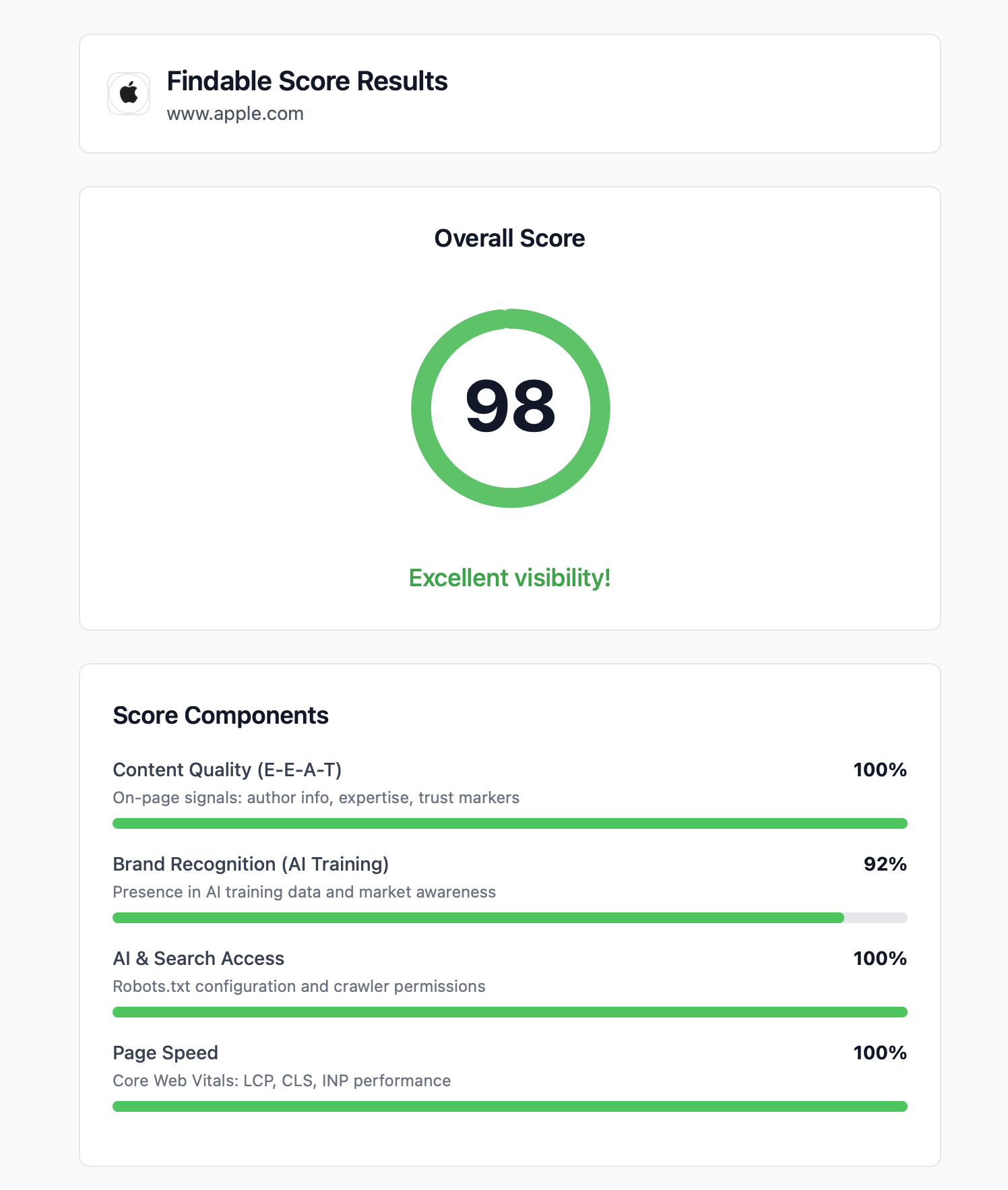This screenshot has width=1008, height=1190.
Task: Click the Presence in AI training data description
Action: 304,892
